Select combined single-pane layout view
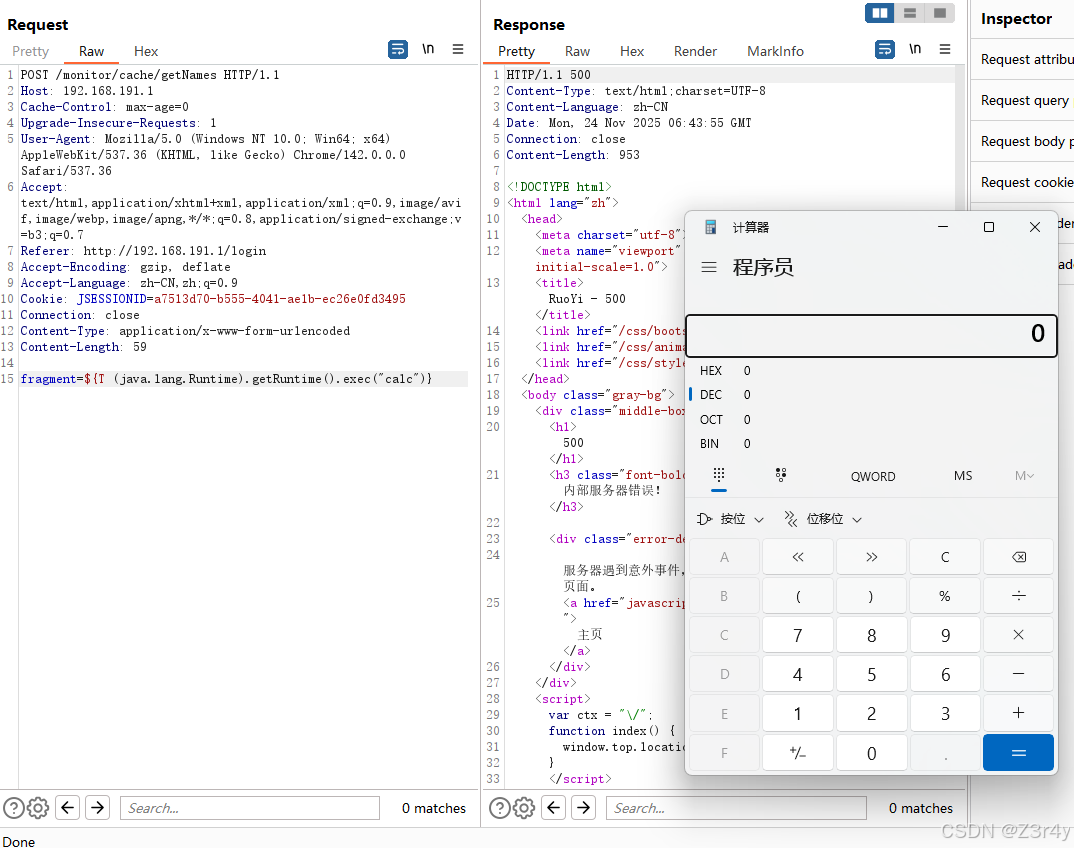 [940, 13]
